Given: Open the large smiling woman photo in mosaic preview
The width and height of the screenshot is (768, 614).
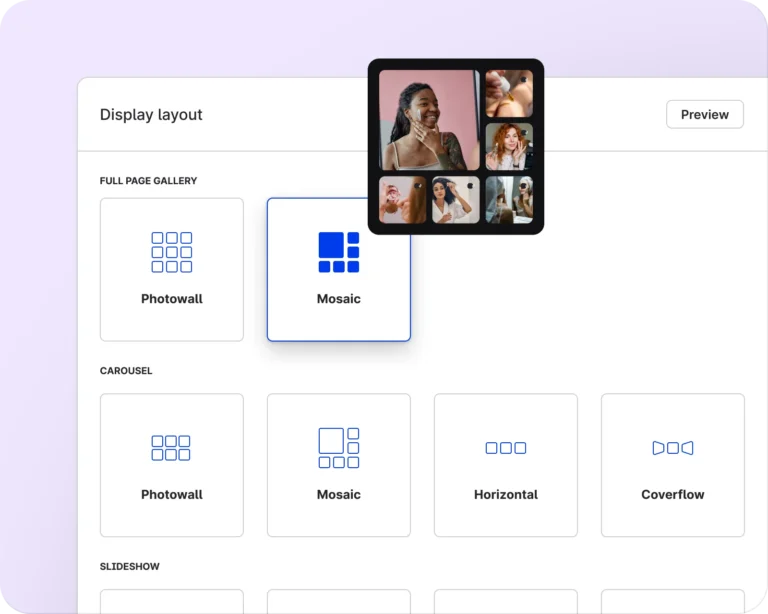Looking at the screenshot, I should click(429, 120).
